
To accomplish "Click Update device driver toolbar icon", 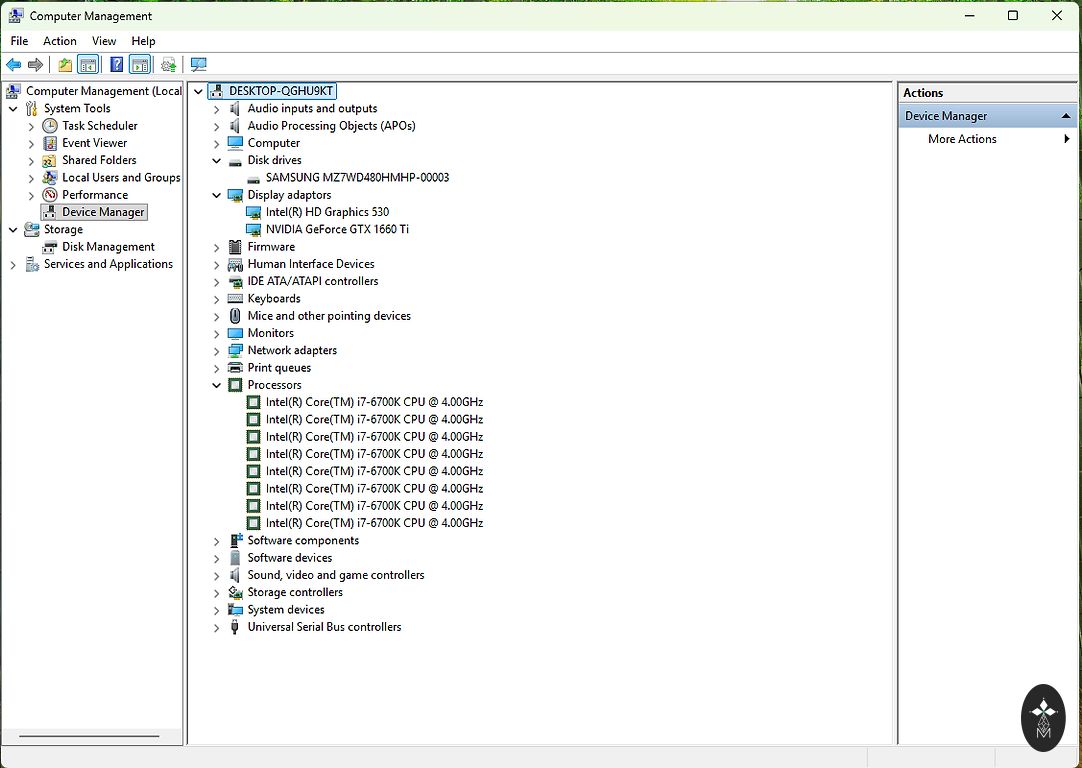I will pyautogui.click(x=168, y=65).
